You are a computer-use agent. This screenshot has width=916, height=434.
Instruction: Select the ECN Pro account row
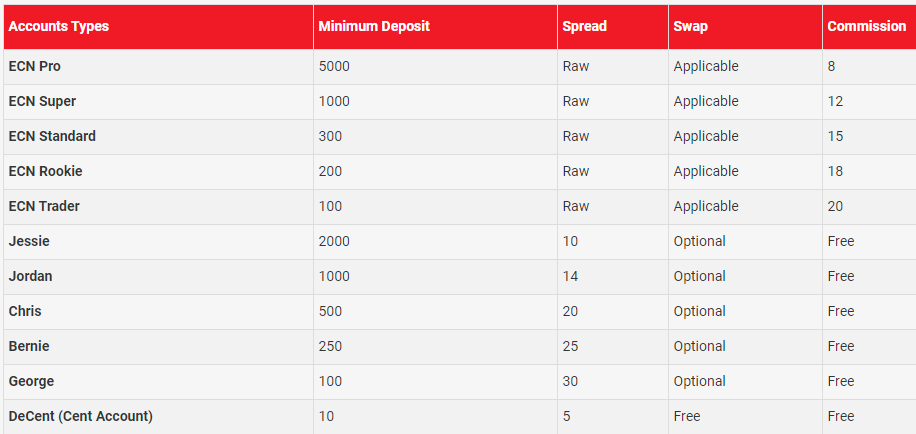click(460, 67)
